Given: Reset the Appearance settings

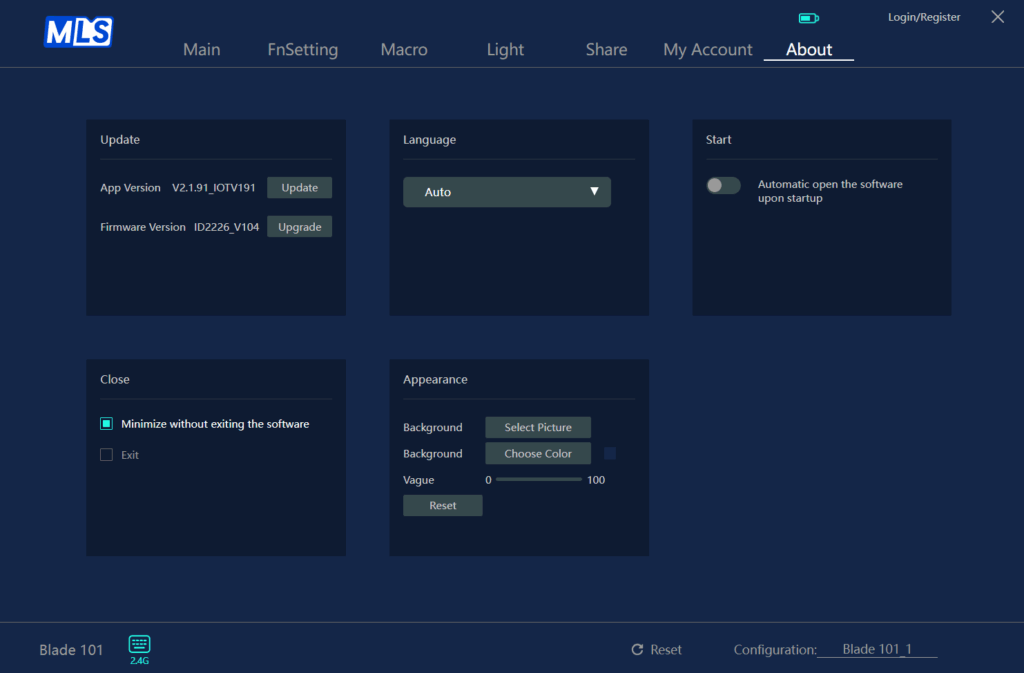Looking at the screenshot, I should point(443,505).
